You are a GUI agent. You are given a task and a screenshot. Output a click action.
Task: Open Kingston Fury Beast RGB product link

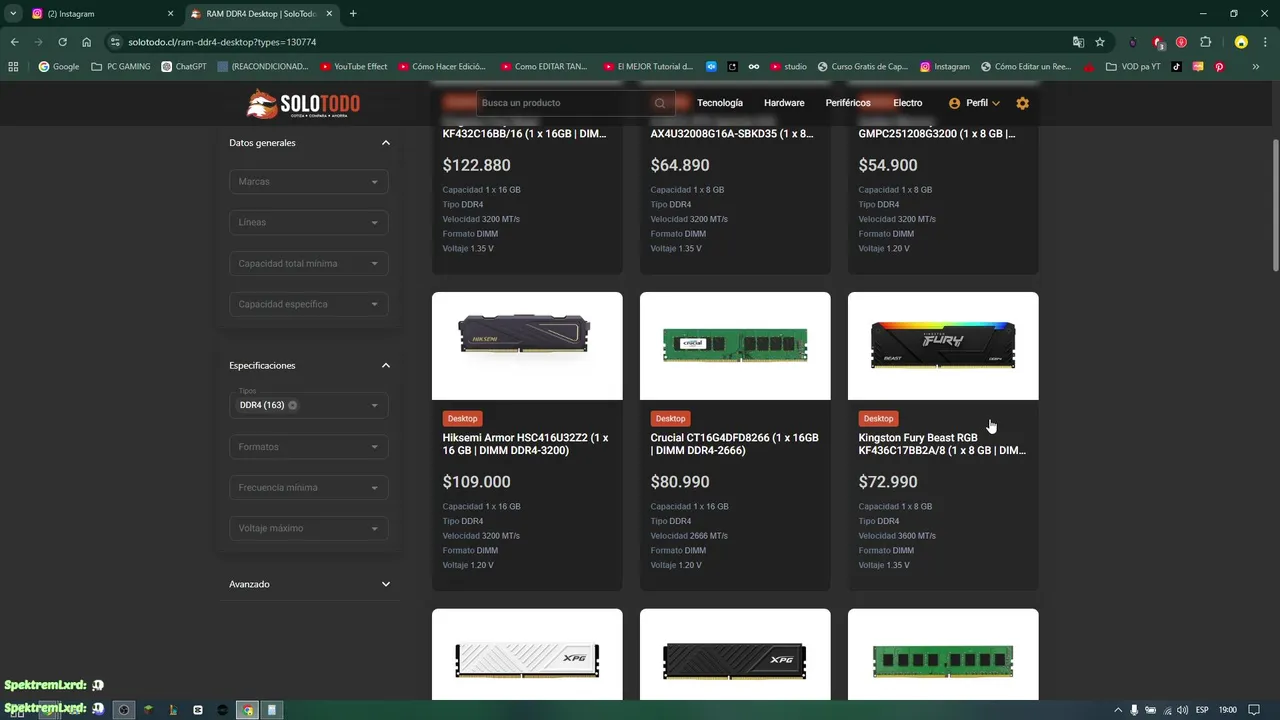(x=942, y=444)
